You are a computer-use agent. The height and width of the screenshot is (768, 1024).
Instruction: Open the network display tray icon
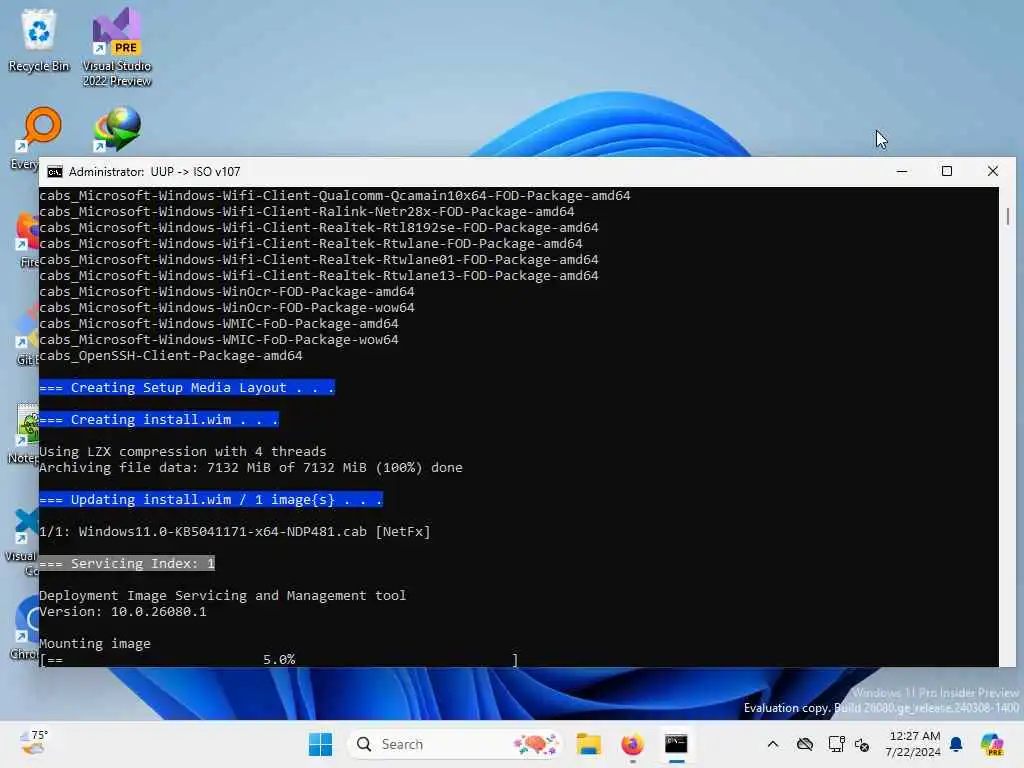click(836, 744)
